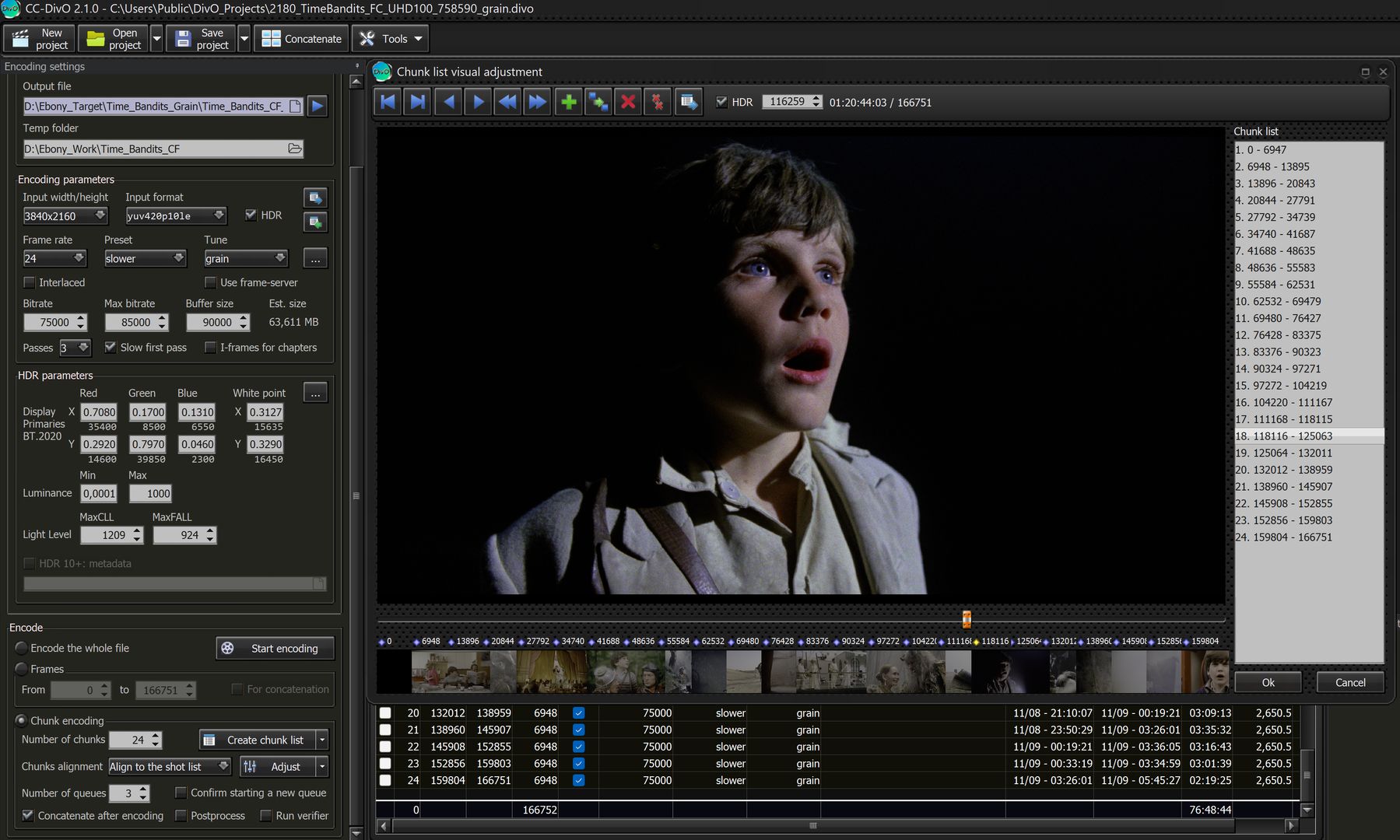The height and width of the screenshot is (840, 1400).
Task: Expand Open project dropdown arrow
Action: (x=156, y=39)
